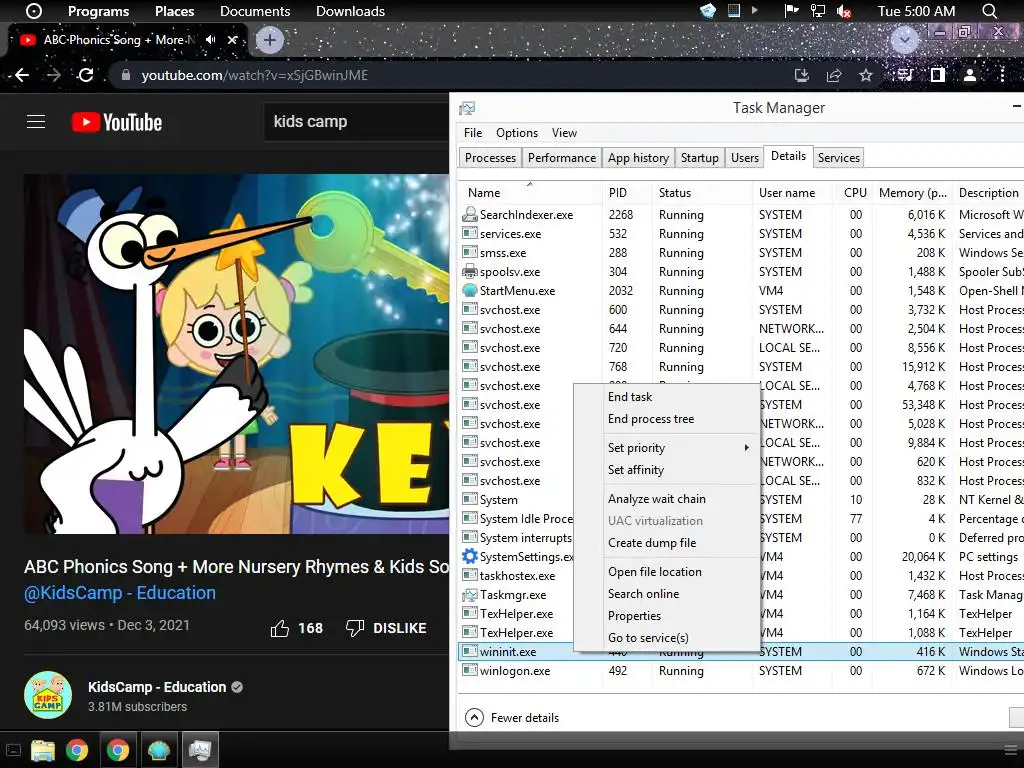The width and height of the screenshot is (1024, 768).
Task: Switch to the App history tab
Action: pos(638,158)
